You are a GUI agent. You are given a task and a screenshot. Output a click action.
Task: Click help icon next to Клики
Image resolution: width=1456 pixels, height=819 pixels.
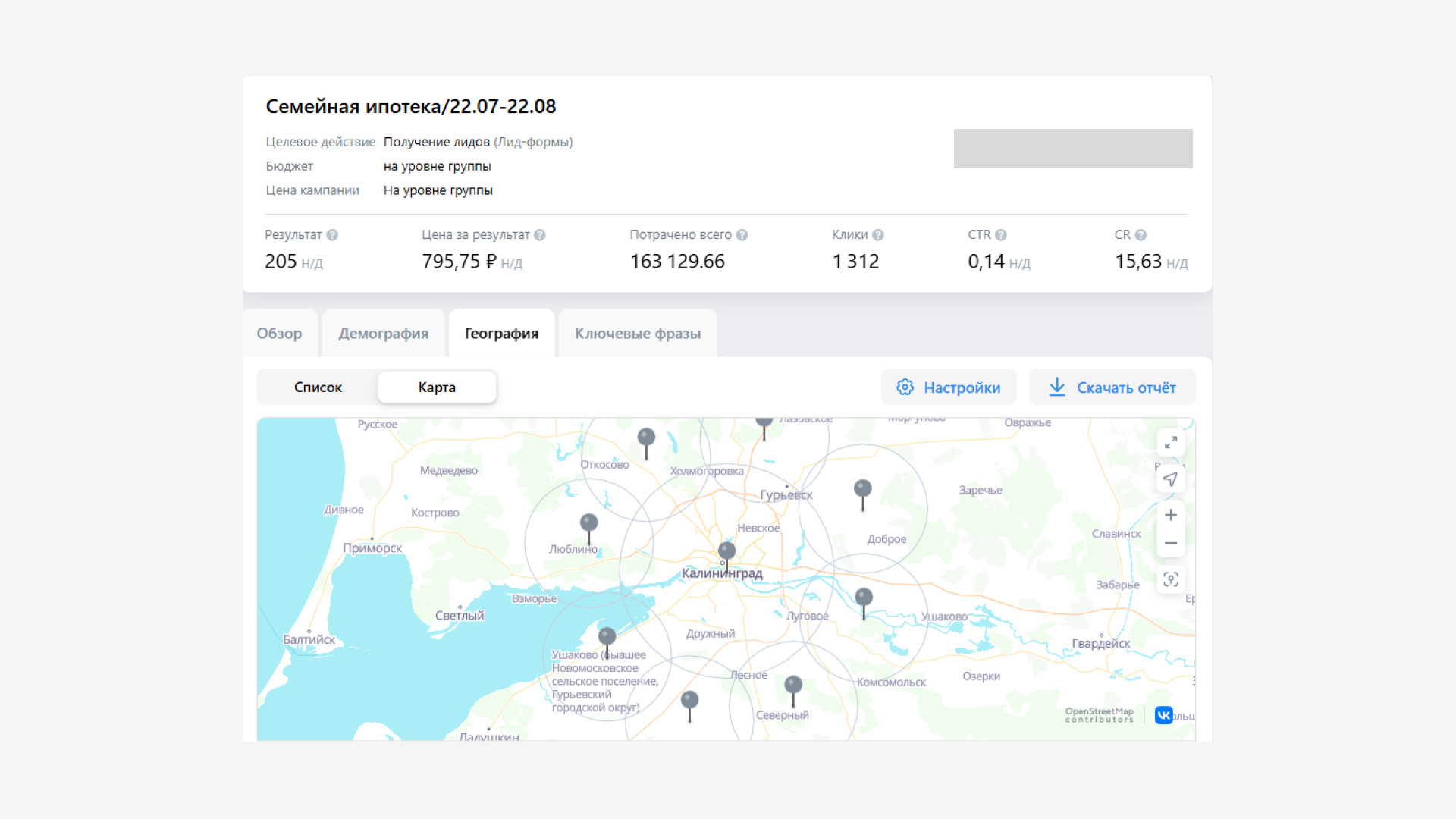pos(878,235)
